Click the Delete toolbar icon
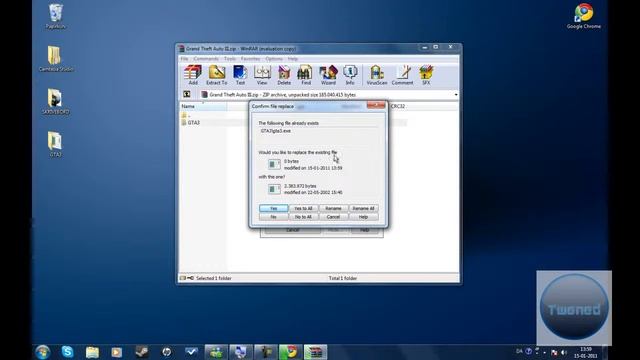 click(284, 75)
